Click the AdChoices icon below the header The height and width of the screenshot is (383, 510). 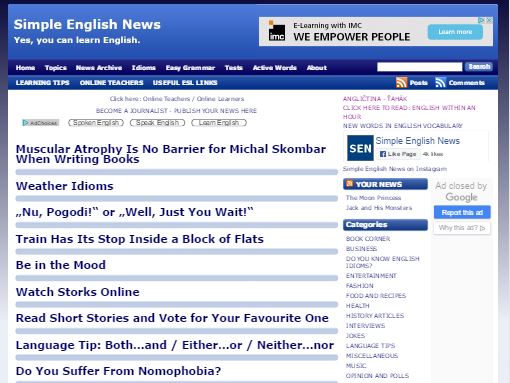pos(40,123)
